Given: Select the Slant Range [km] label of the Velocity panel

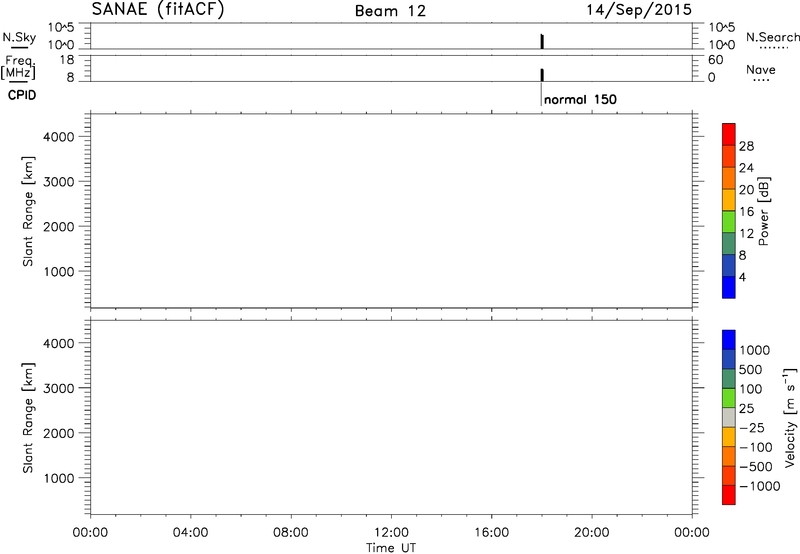Looking at the screenshot, I should [x=28, y=418].
